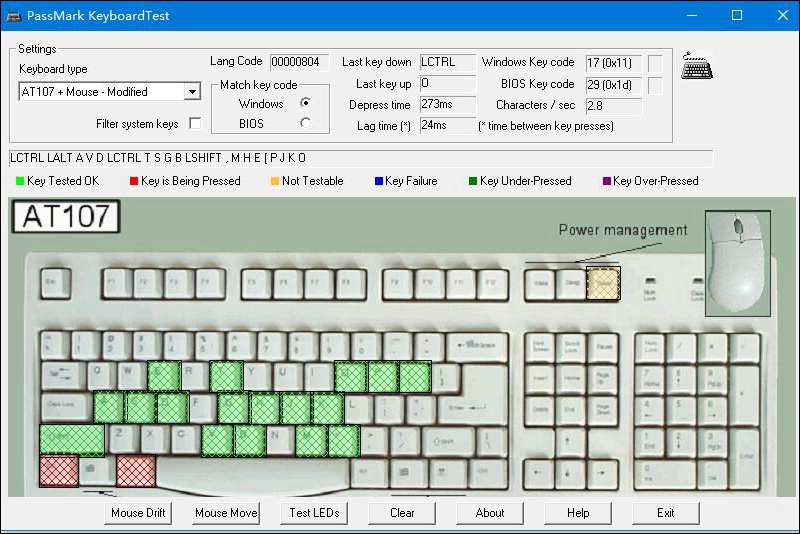Viewport: 800px width, 534px height.
Task: Click the Mouse Move button
Action: [x=226, y=513]
